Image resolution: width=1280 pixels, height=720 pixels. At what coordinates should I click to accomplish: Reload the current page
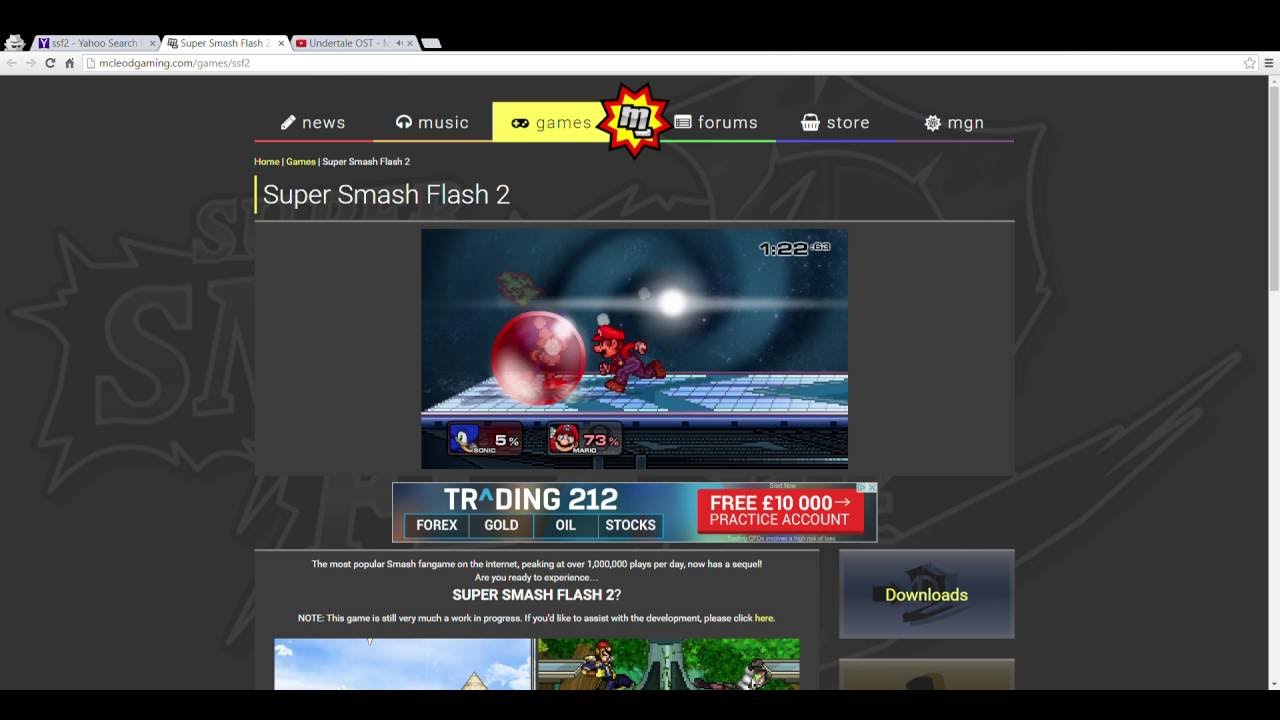click(50, 63)
